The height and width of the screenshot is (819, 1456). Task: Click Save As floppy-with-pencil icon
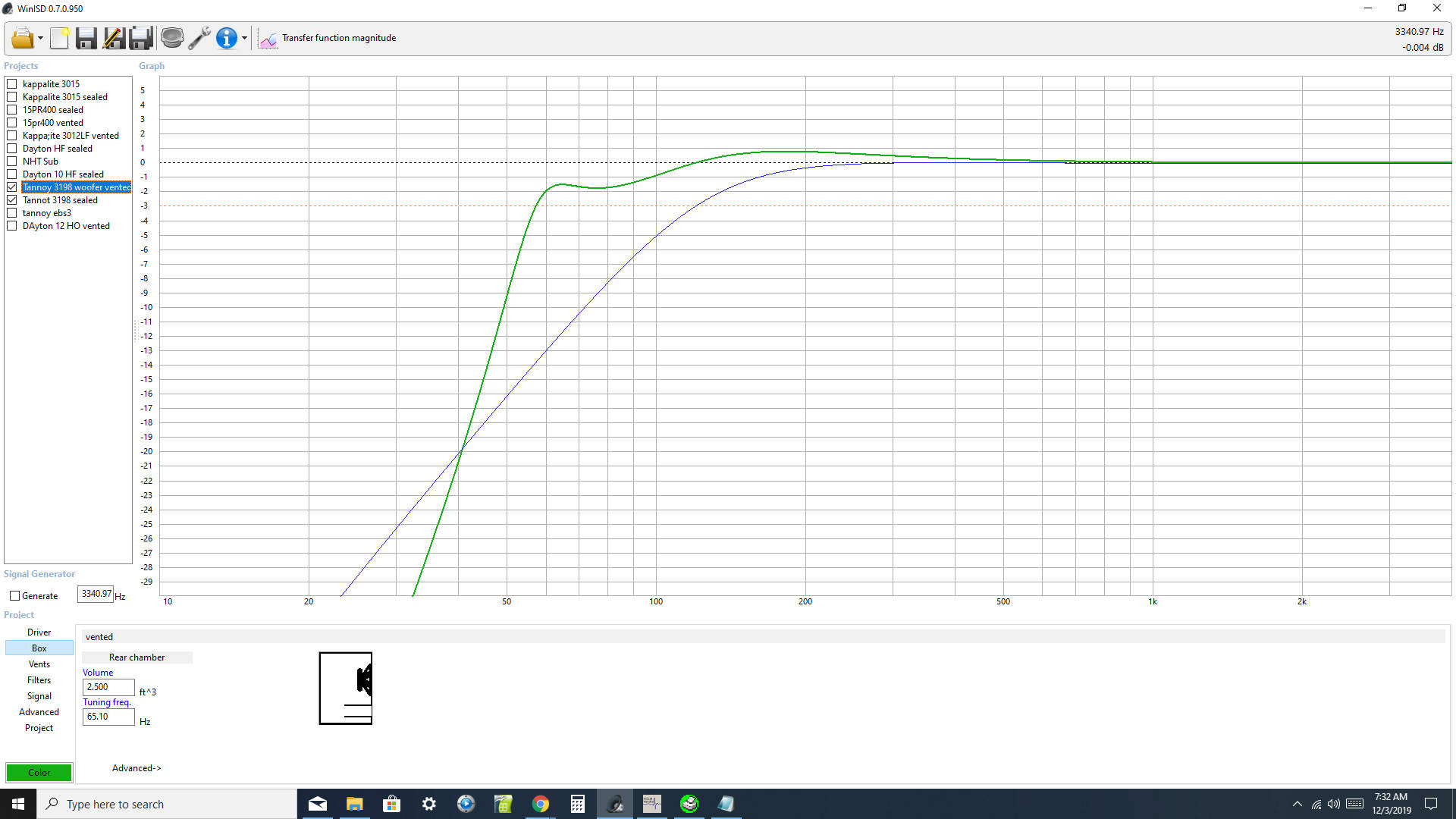[x=114, y=38]
